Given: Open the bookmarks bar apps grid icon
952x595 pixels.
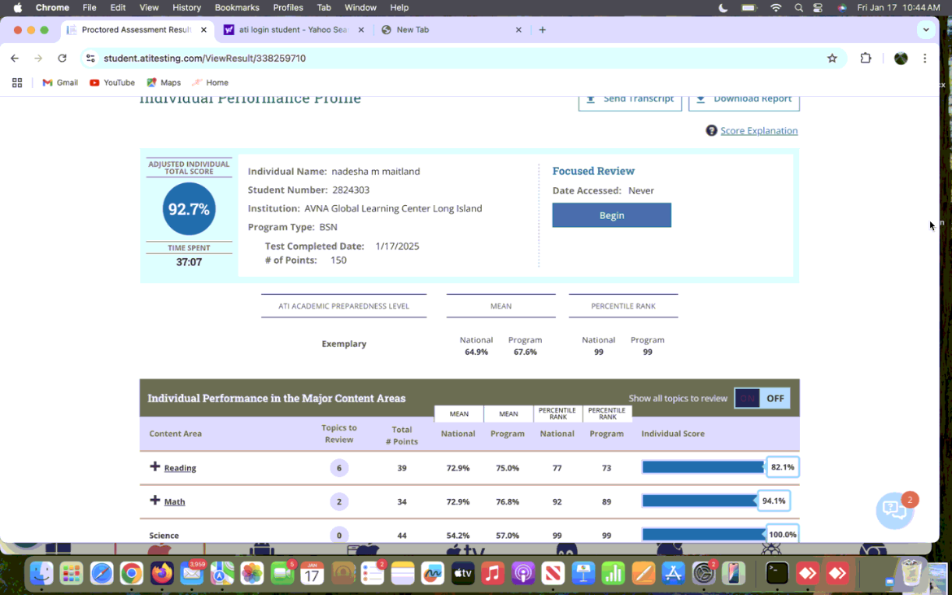Looking at the screenshot, I should click(x=17, y=83).
